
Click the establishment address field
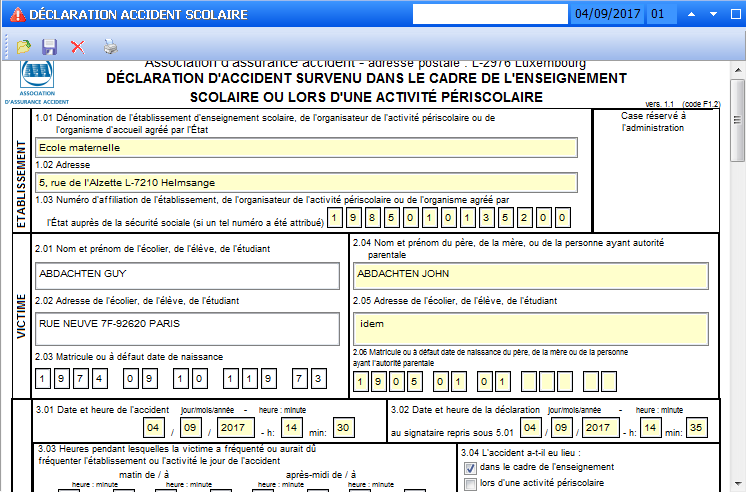(305, 182)
